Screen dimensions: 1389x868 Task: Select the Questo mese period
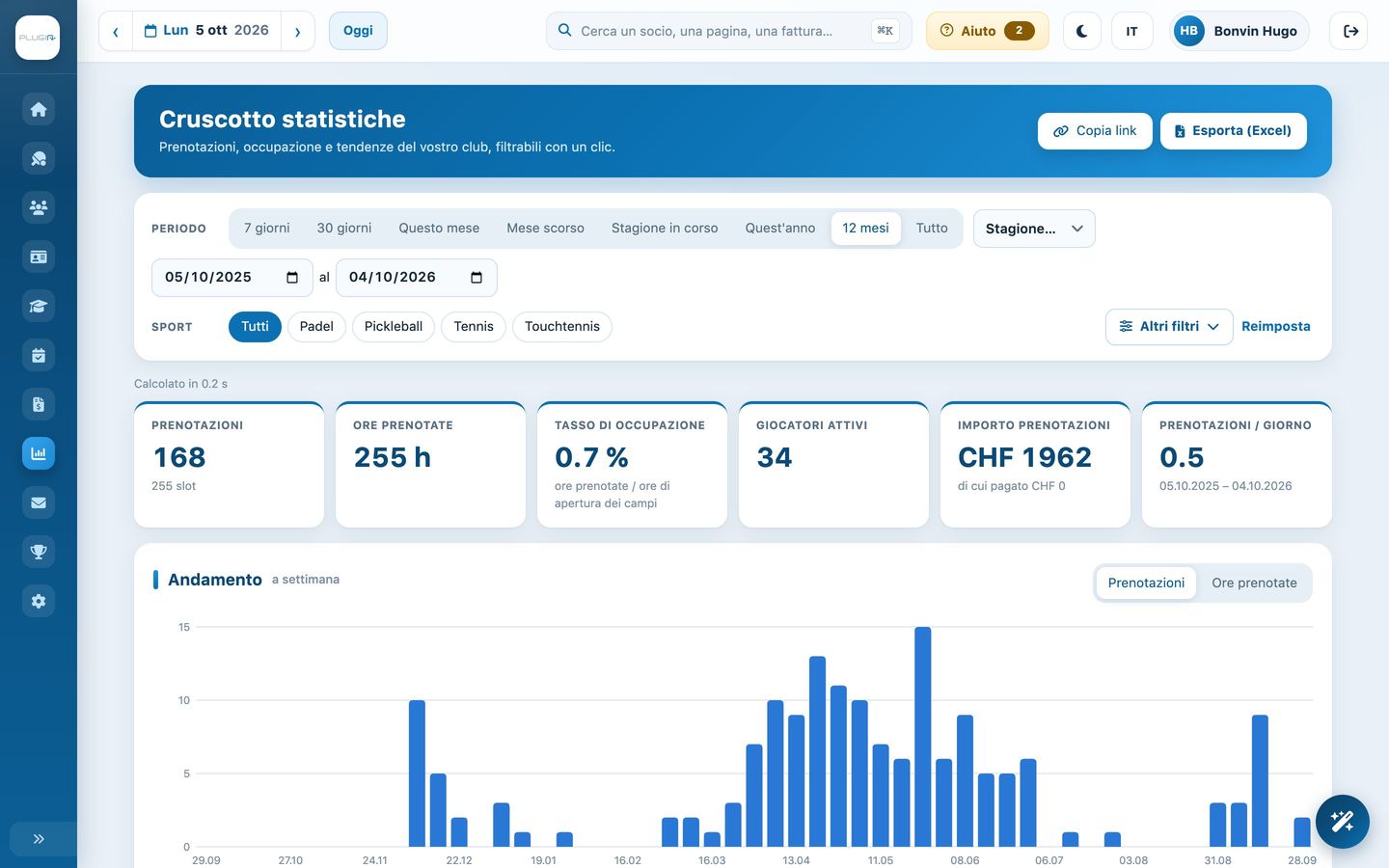pyautogui.click(x=439, y=229)
